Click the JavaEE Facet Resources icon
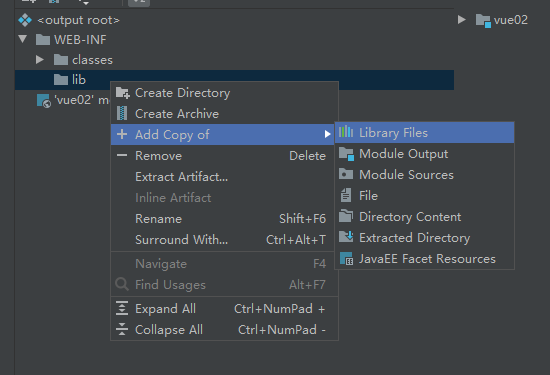 tap(346, 259)
